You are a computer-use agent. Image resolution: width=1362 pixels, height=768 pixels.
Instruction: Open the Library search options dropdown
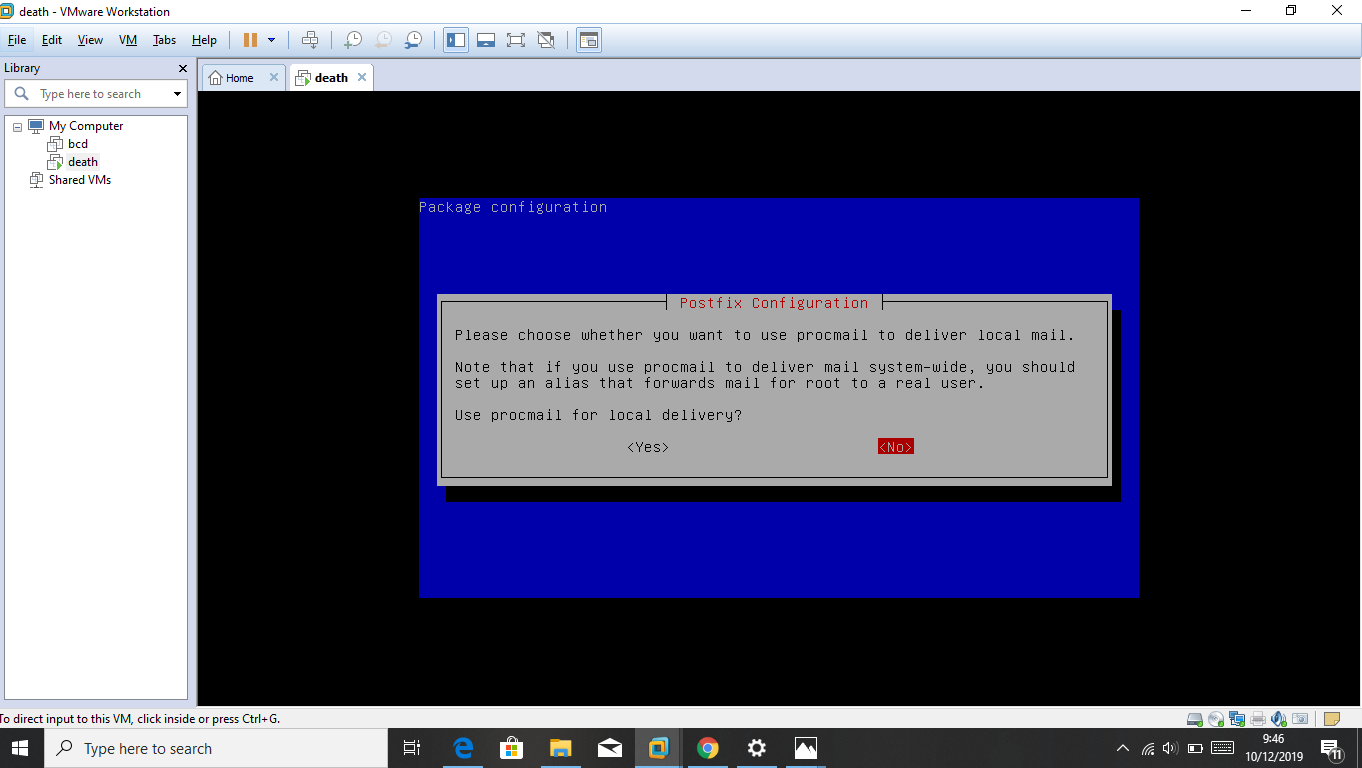(178, 94)
